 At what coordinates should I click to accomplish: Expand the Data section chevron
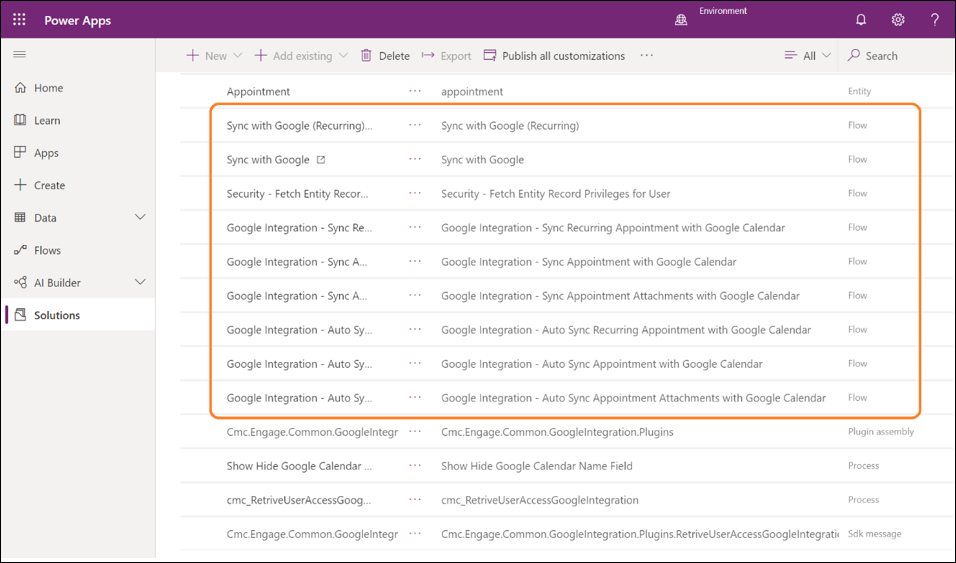[140, 218]
